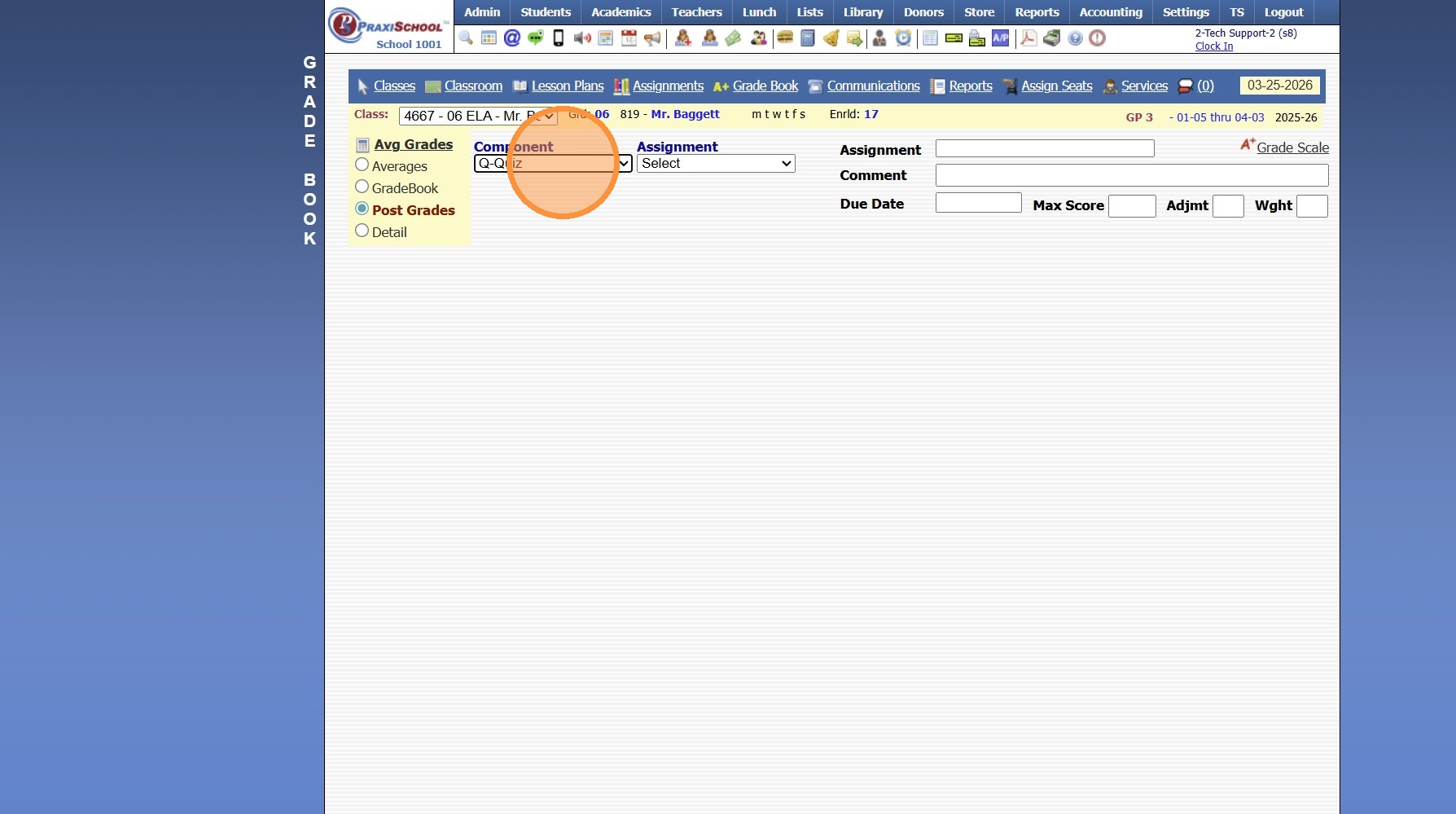Click the Due Date input field
The image size is (1456, 814).
979,203
